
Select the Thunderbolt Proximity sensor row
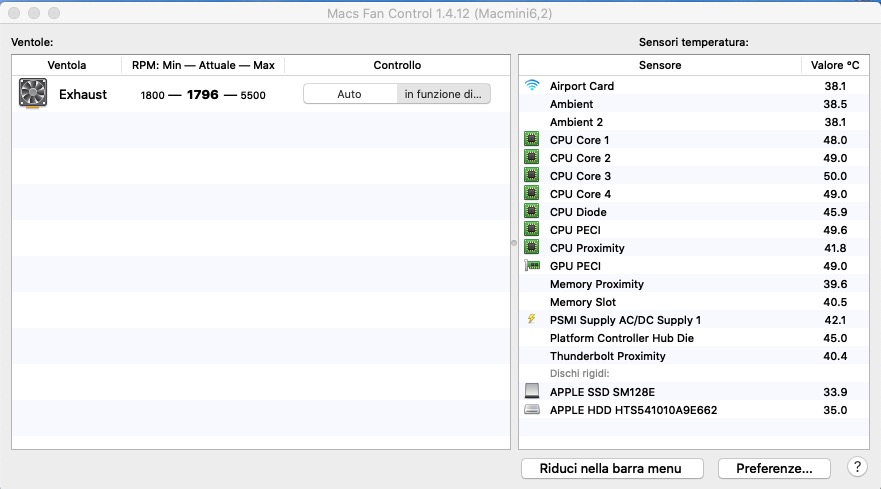click(x=693, y=356)
